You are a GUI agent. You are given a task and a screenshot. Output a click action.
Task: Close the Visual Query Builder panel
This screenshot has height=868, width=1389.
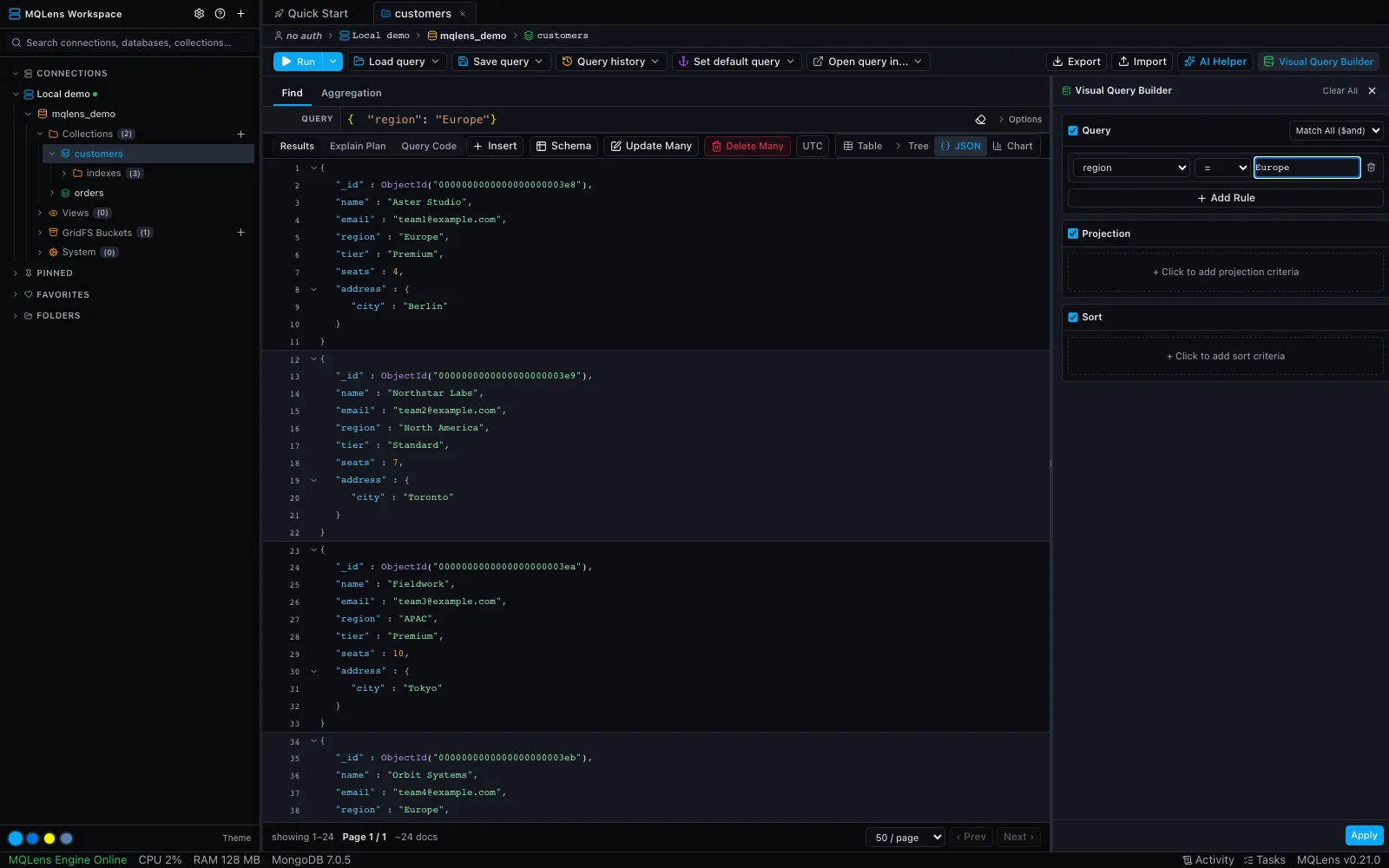1372,90
